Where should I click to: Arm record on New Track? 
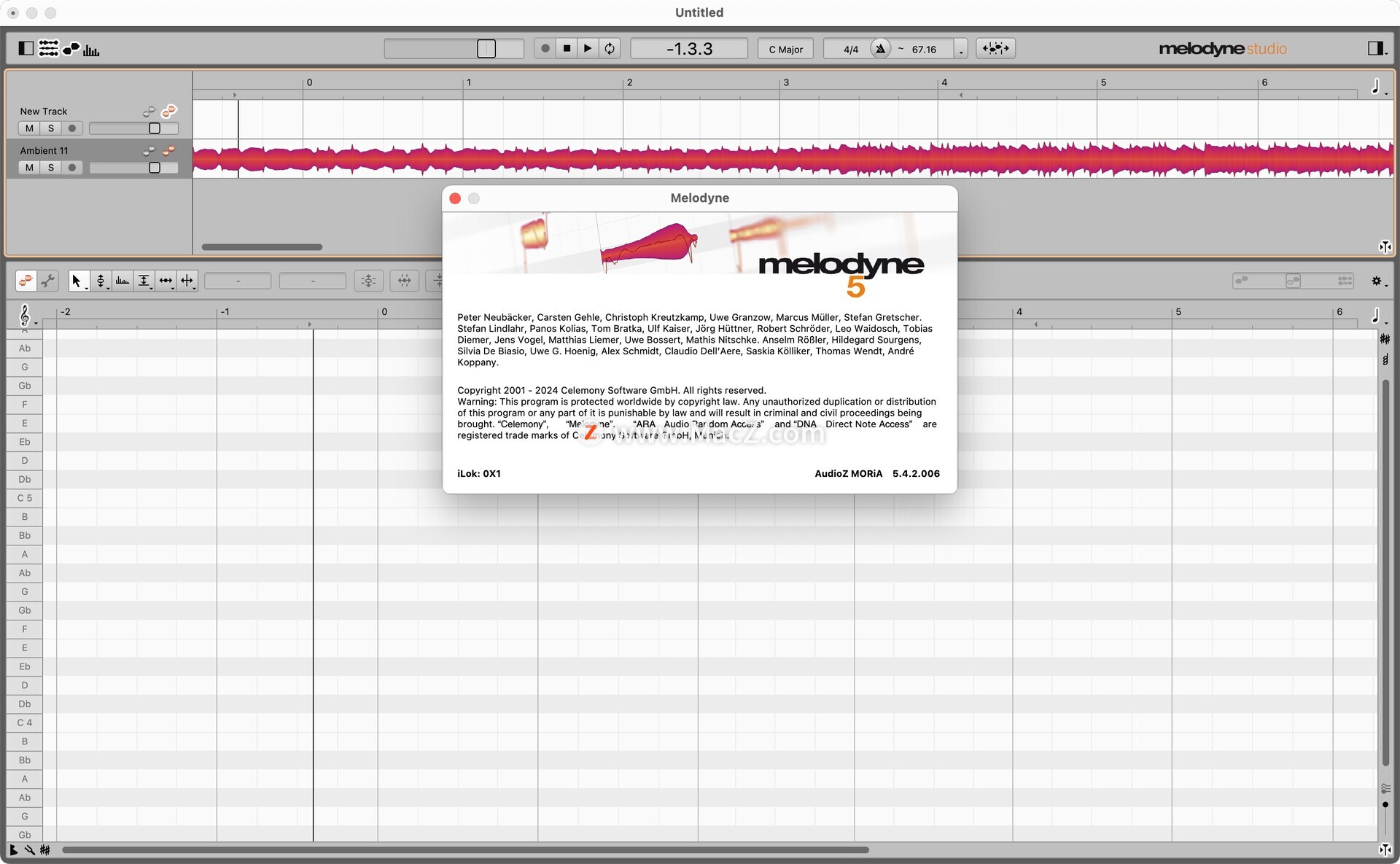coord(71,128)
